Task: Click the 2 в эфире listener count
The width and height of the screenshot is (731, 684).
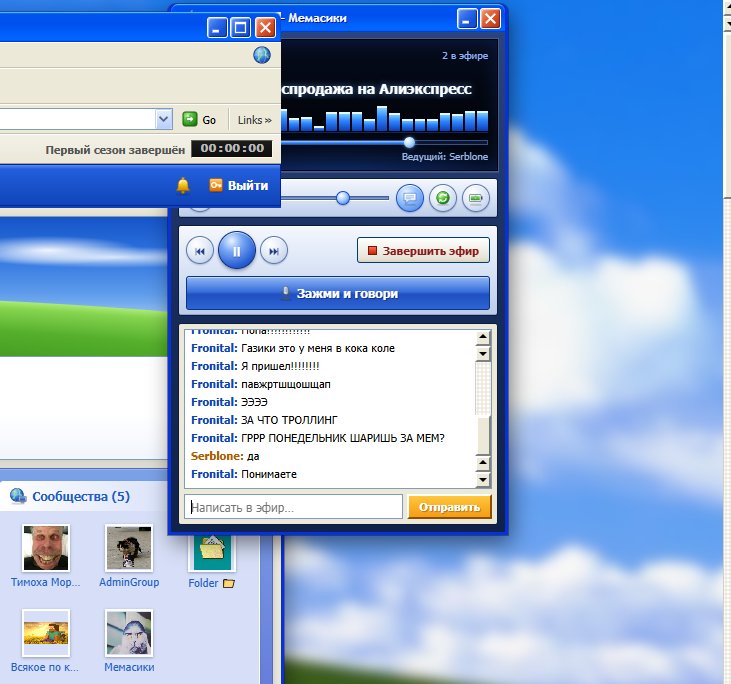Action: [465, 55]
